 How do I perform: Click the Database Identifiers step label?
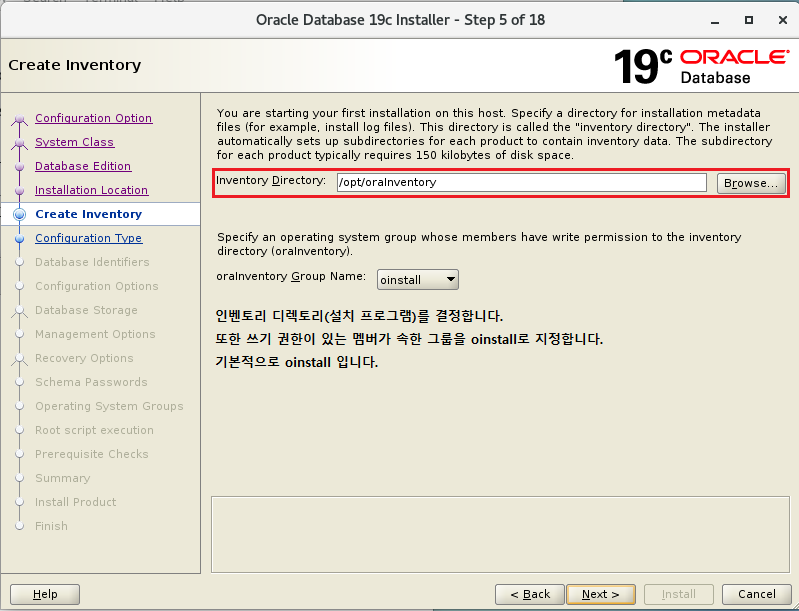coord(92,262)
